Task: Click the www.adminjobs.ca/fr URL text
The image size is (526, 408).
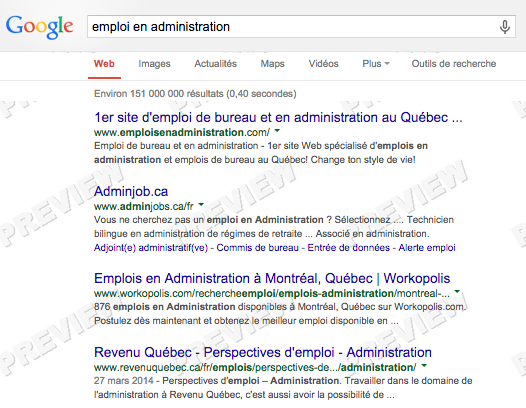Action: 144,206
